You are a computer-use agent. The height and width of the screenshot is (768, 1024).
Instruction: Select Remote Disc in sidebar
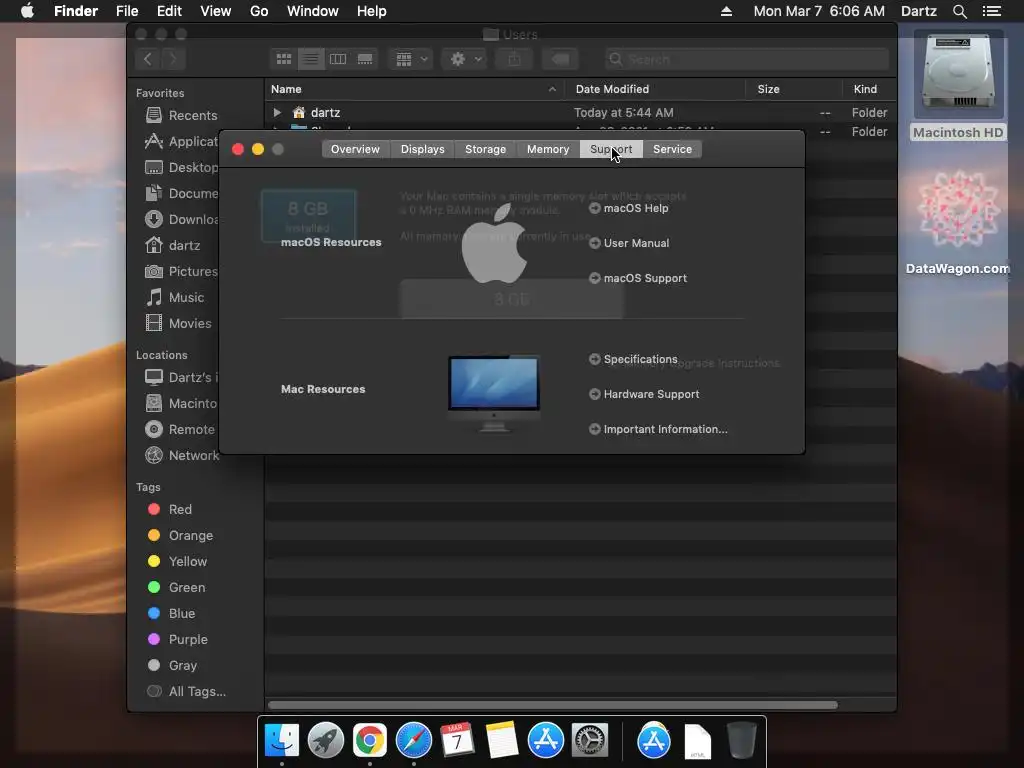tap(182, 430)
